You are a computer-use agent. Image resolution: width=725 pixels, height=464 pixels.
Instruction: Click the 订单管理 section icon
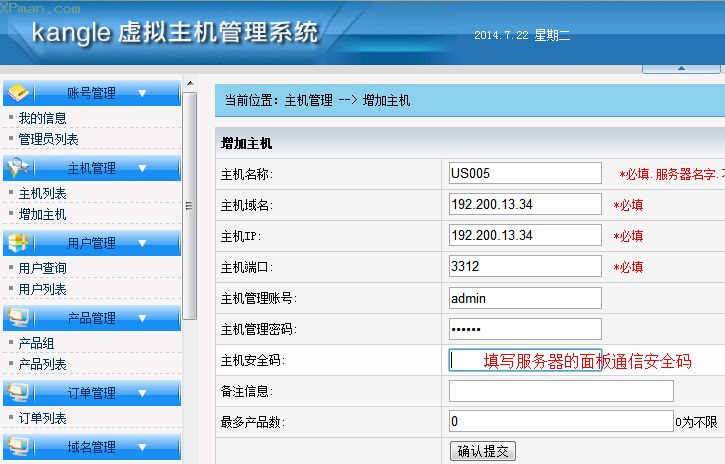[20, 393]
